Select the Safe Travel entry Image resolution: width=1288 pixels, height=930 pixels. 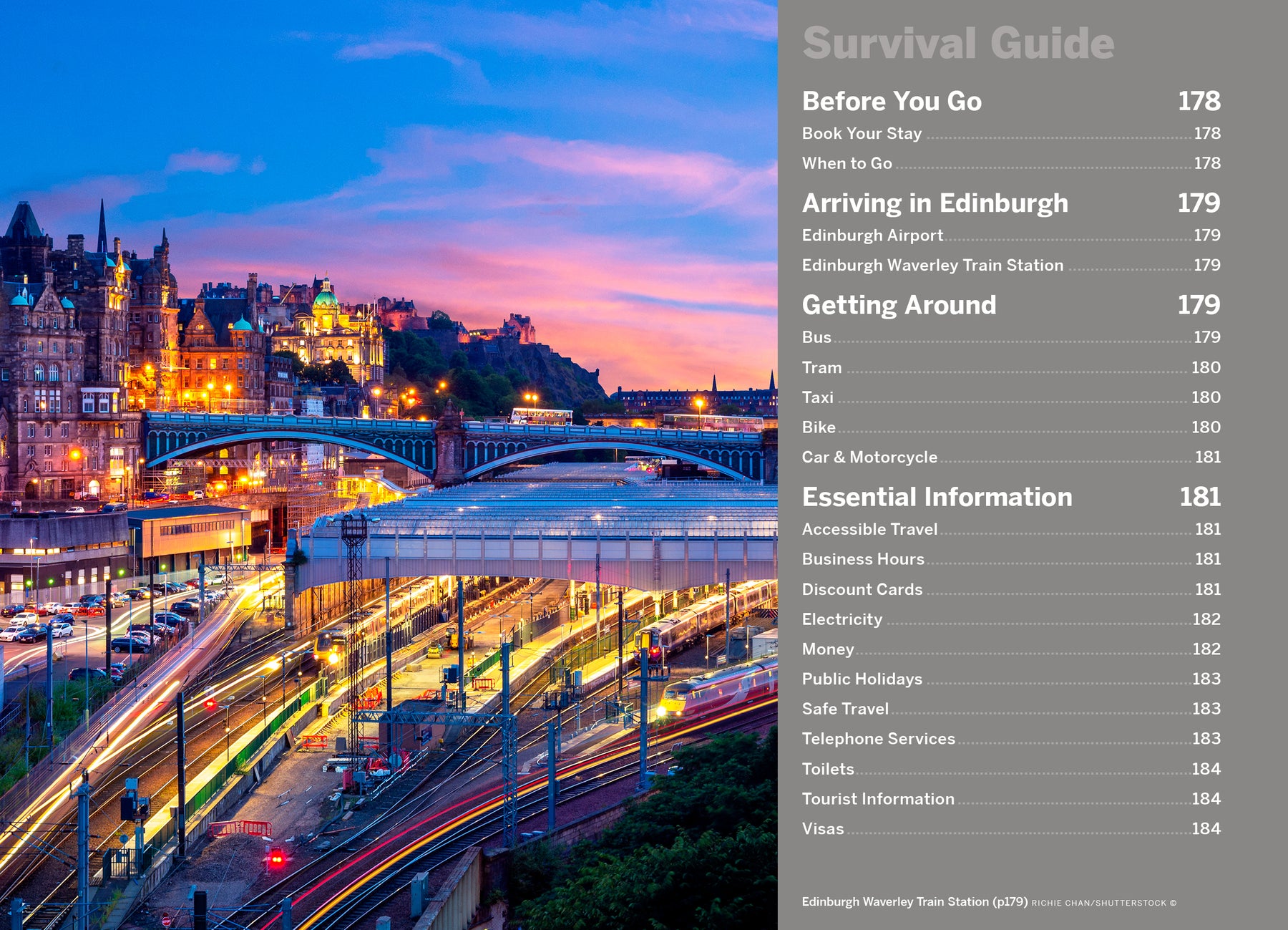(1011, 709)
